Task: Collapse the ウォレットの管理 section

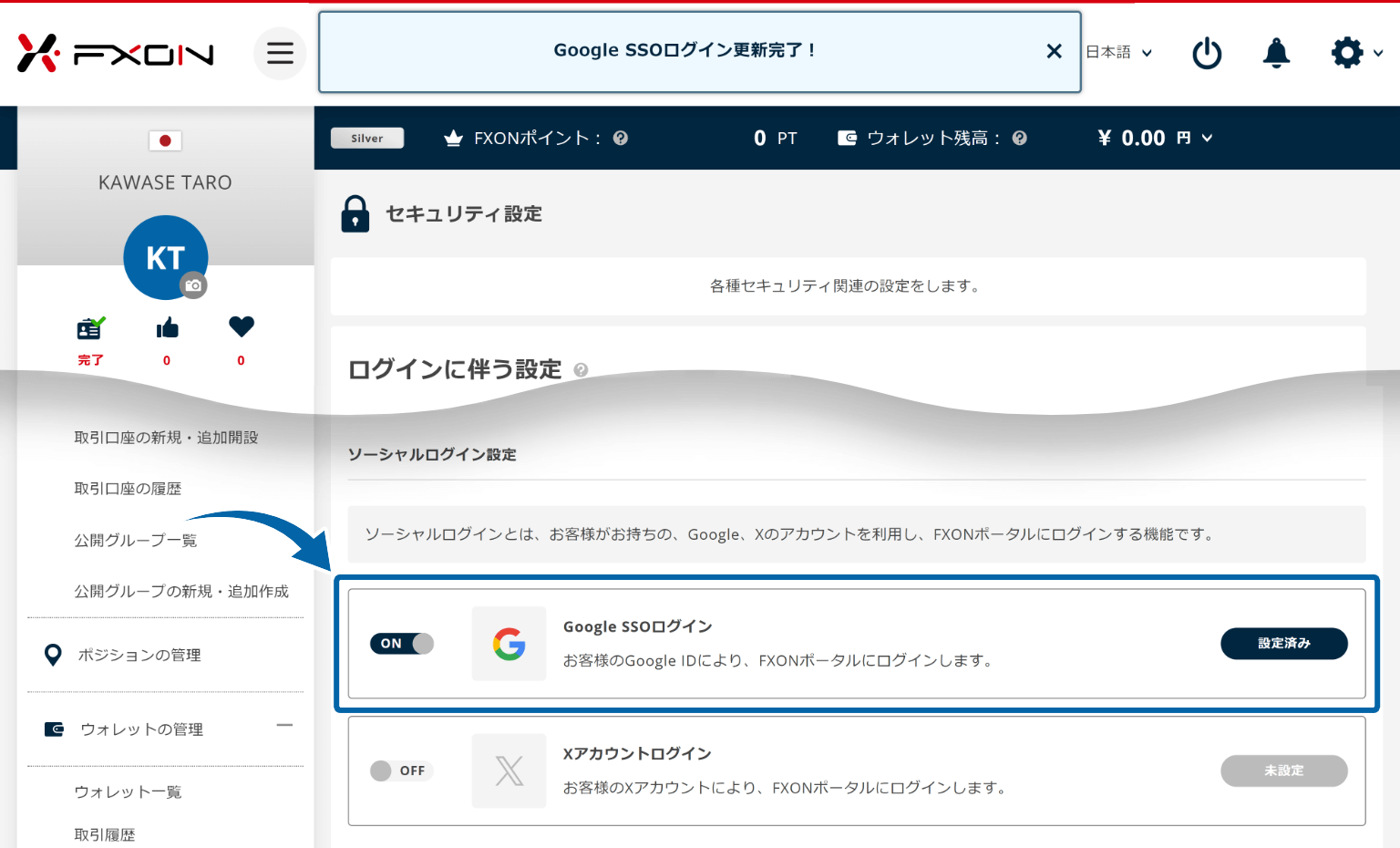Action: [284, 726]
